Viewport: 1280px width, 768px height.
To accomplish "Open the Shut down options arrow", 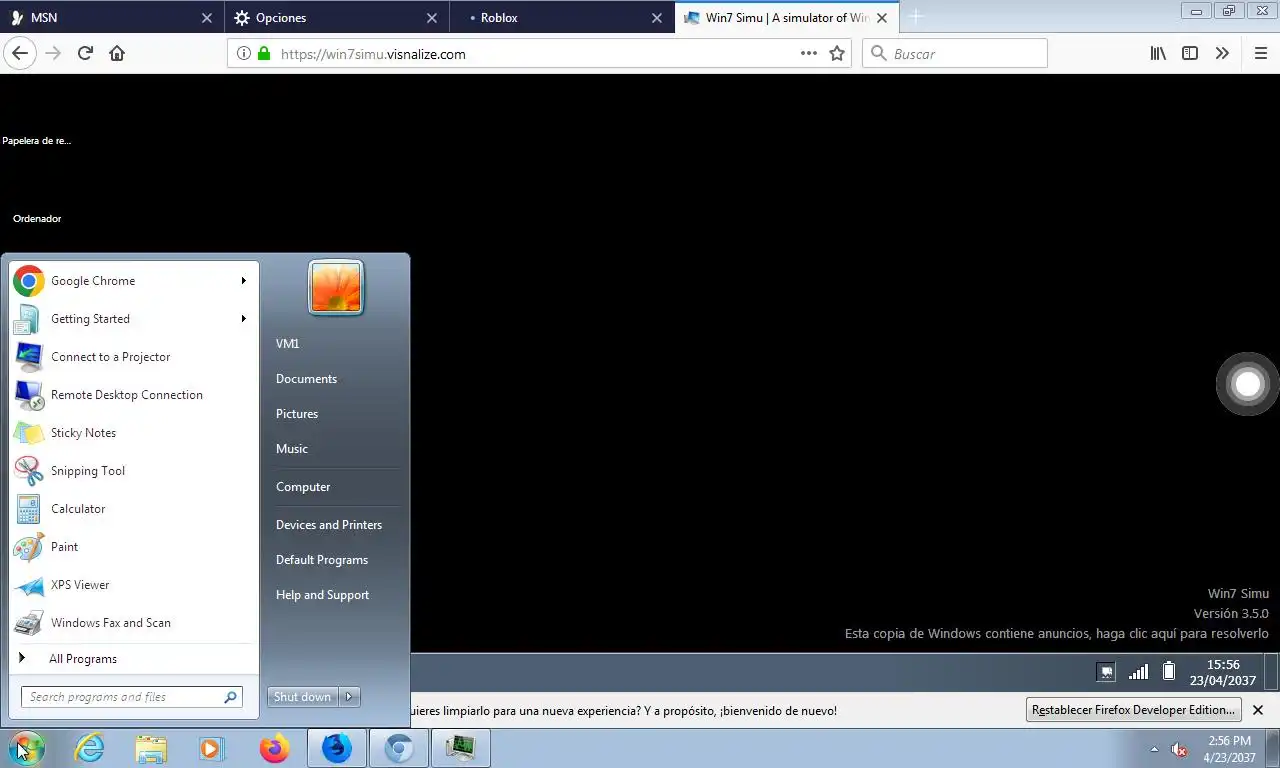I will coord(350,697).
